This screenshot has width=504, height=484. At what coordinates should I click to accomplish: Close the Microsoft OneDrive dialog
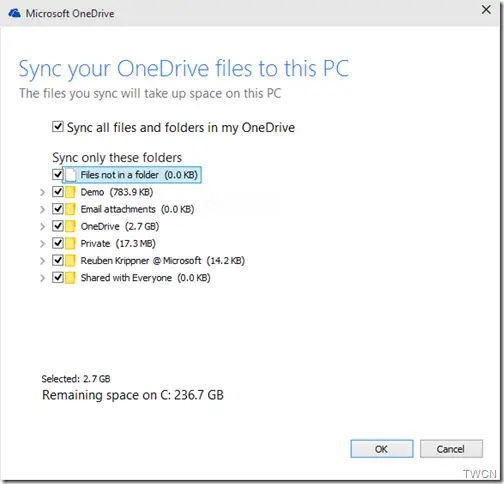click(x=486, y=10)
